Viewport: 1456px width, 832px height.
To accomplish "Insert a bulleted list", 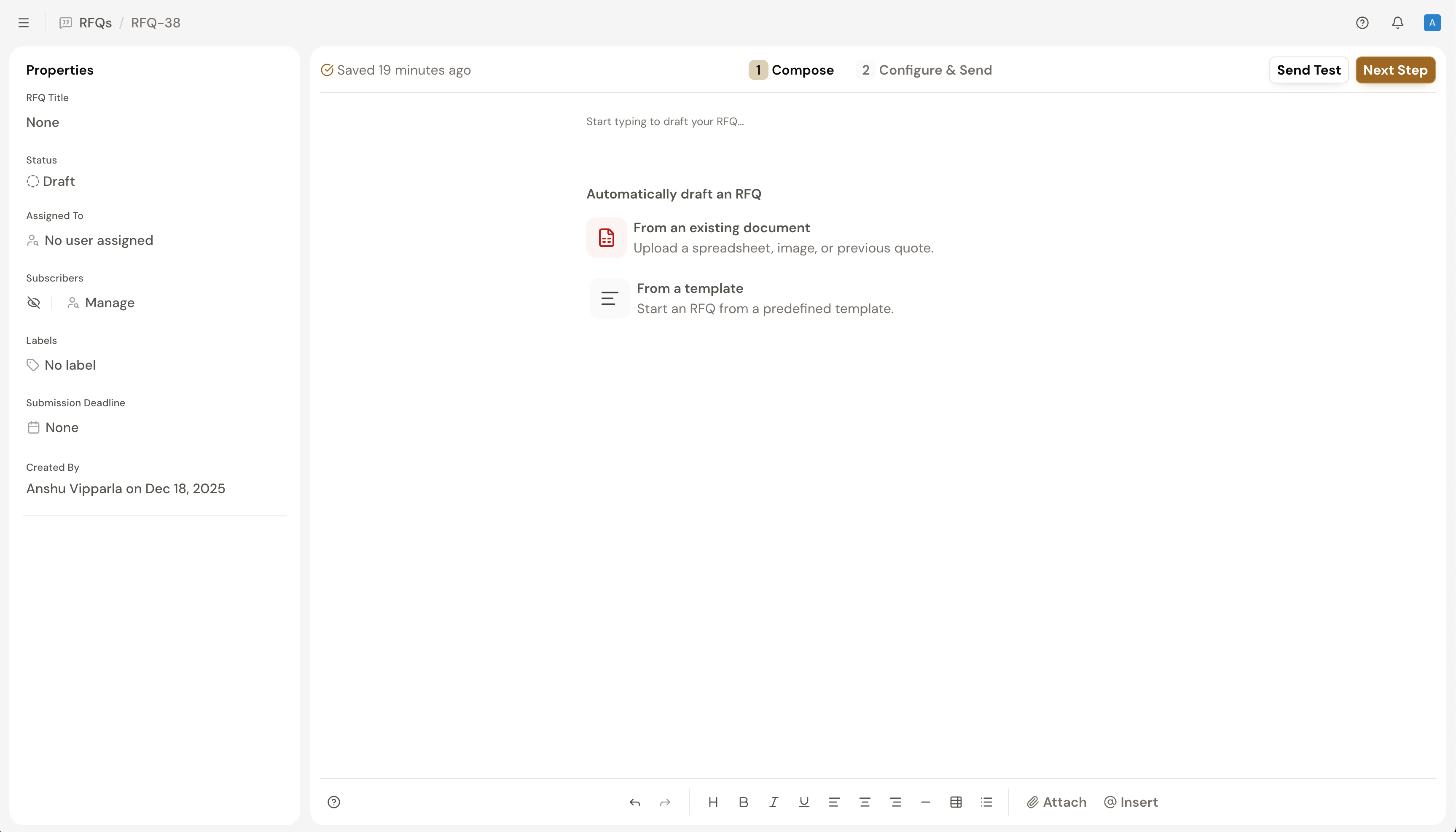I will pyautogui.click(x=986, y=802).
